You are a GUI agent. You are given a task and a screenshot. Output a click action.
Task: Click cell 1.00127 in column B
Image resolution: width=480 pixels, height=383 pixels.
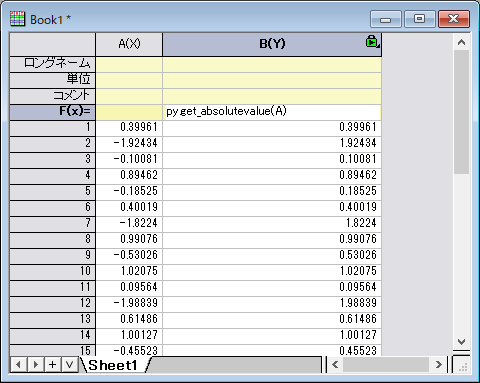point(272,336)
